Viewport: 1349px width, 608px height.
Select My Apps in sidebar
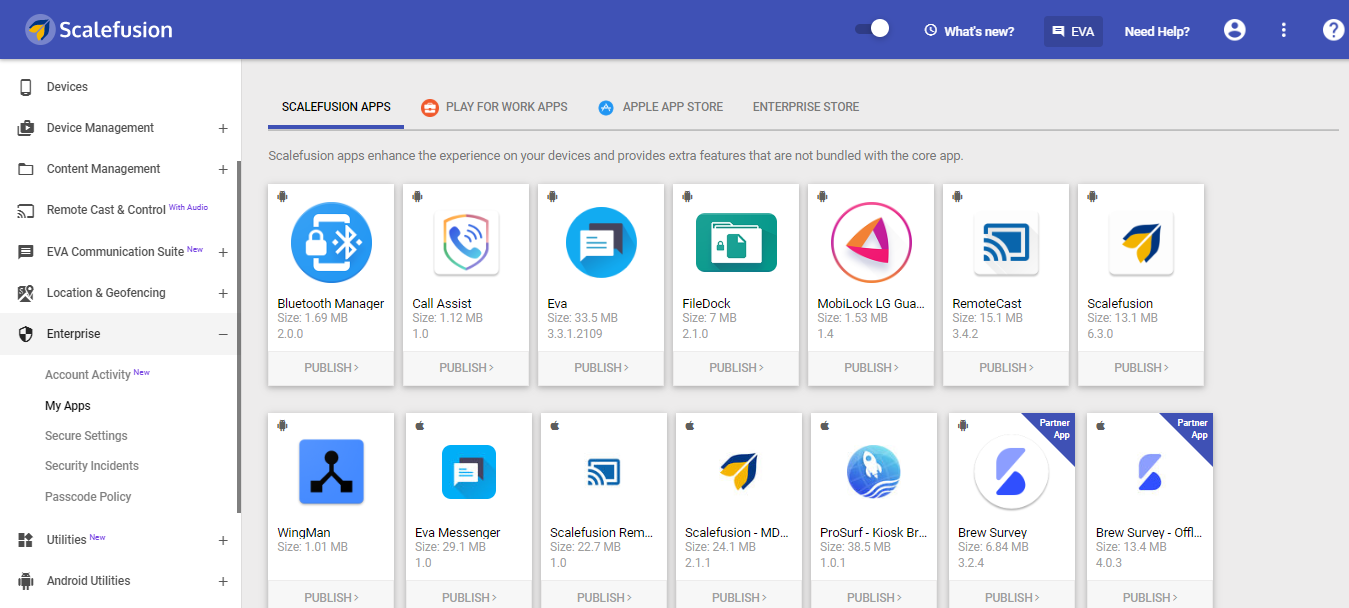coord(68,406)
